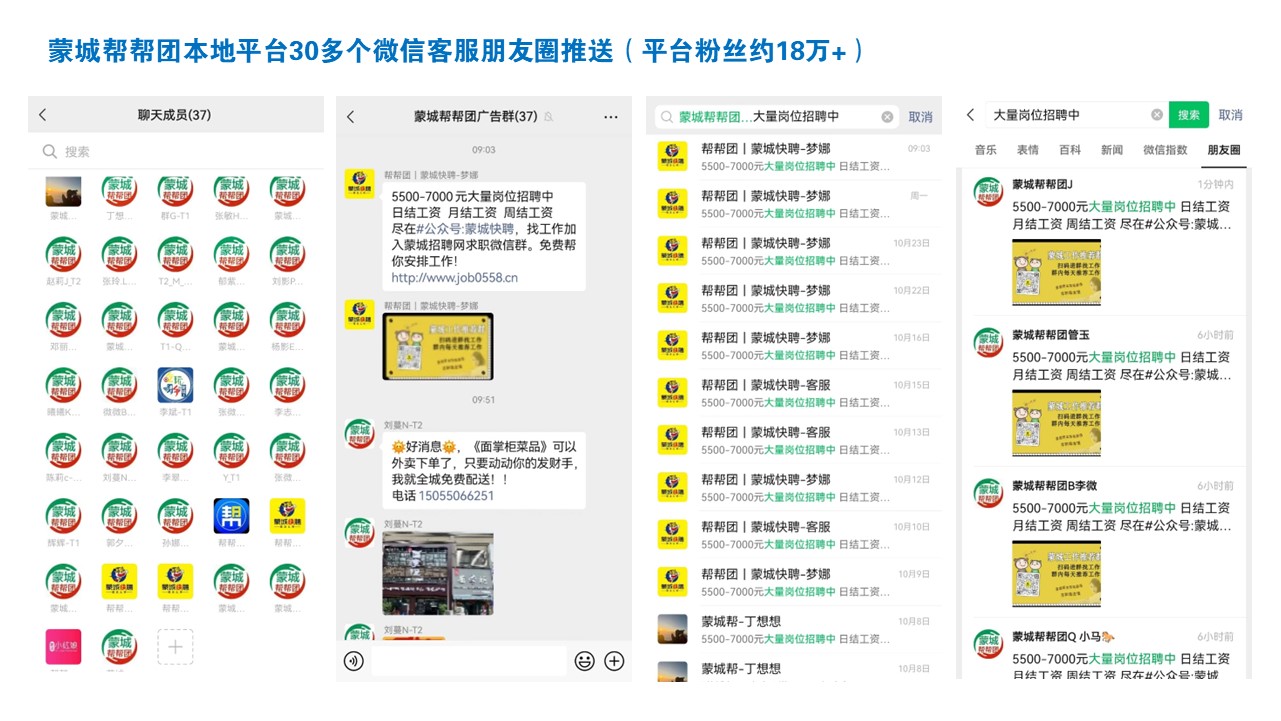Go back from 蒙城帮帮团广告群 chat

[350, 117]
